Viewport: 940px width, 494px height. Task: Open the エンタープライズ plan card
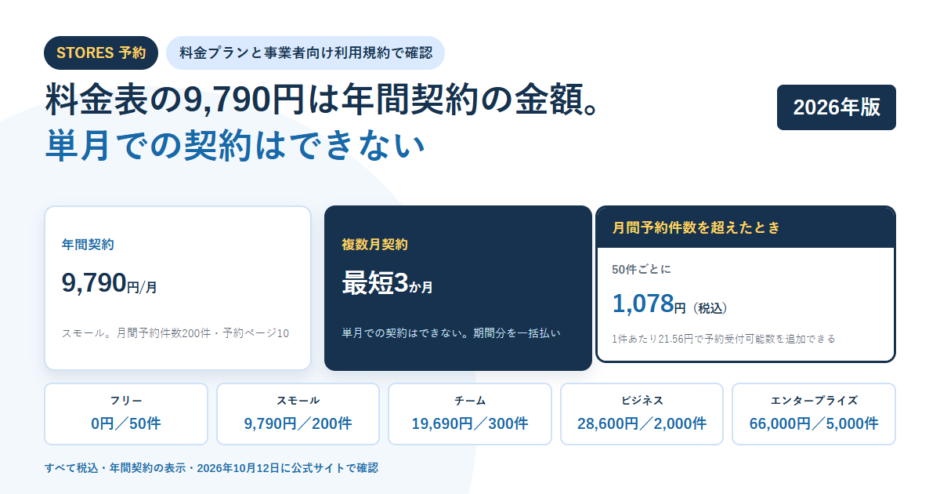tap(814, 414)
